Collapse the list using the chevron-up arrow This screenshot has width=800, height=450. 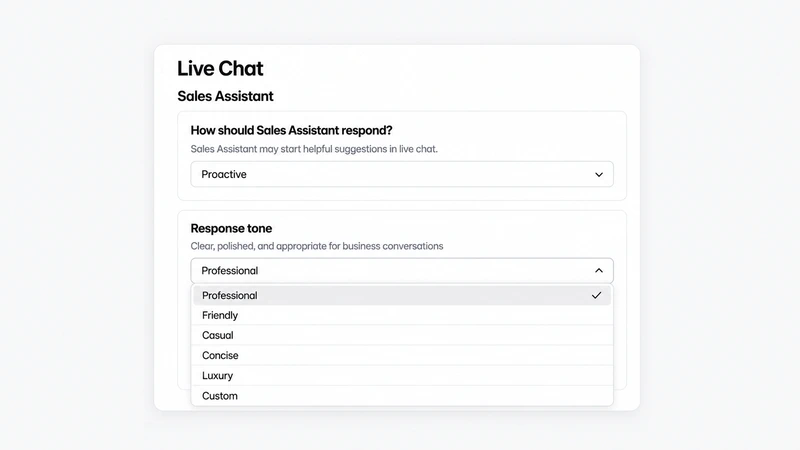pyautogui.click(x=599, y=270)
